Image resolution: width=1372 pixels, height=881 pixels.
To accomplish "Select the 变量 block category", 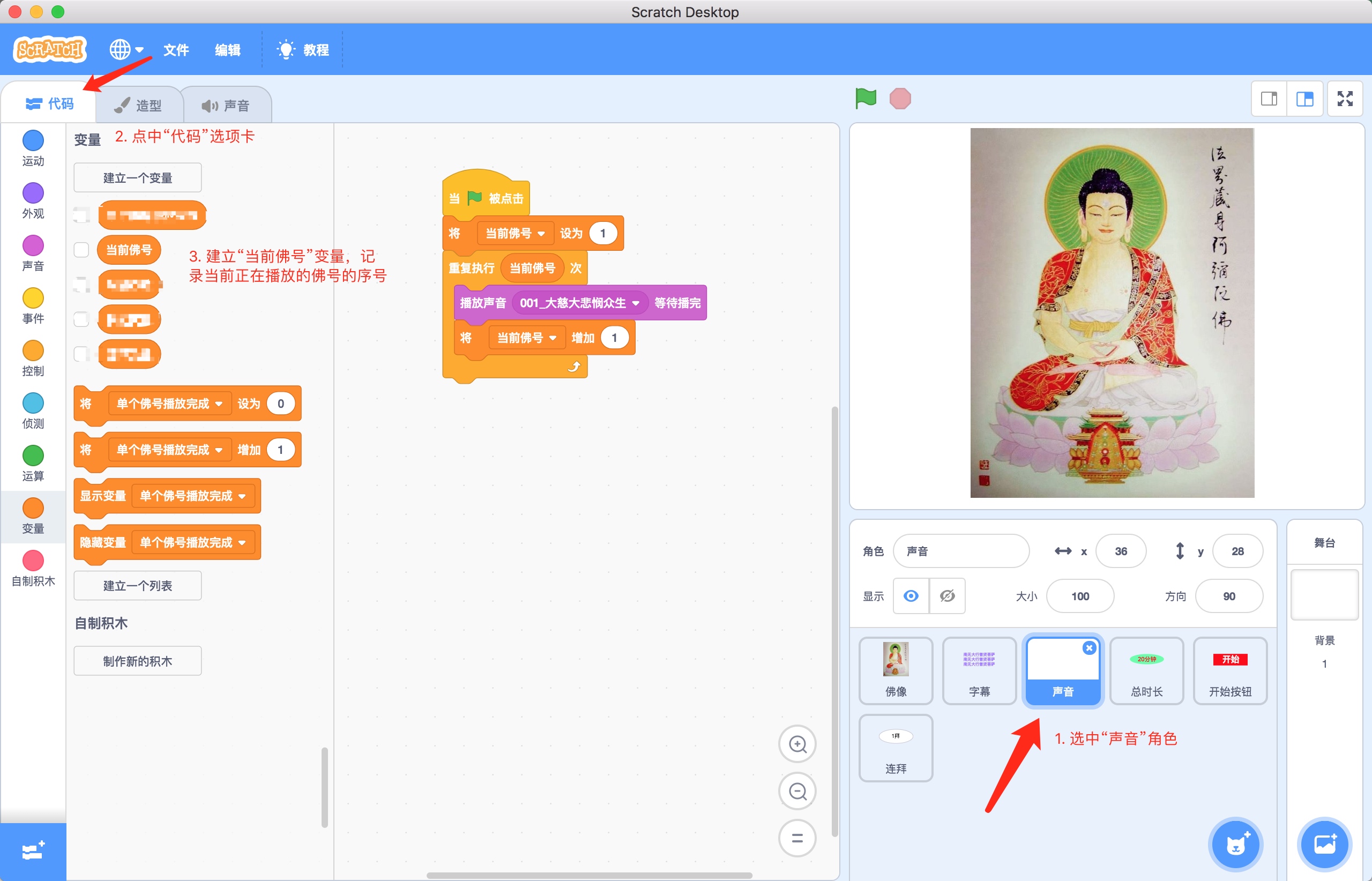I will click(33, 517).
